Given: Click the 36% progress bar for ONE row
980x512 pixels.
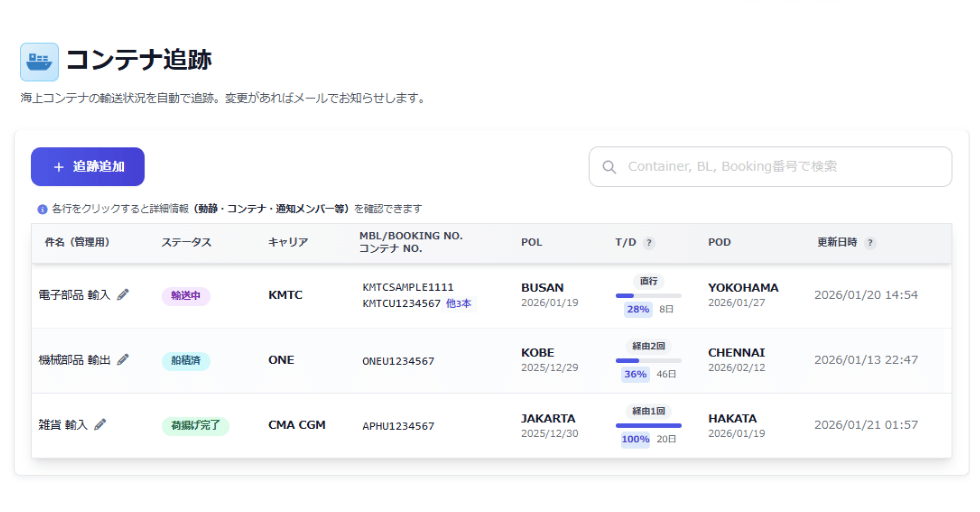Looking at the screenshot, I should pyautogui.click(x=648, y=361).
